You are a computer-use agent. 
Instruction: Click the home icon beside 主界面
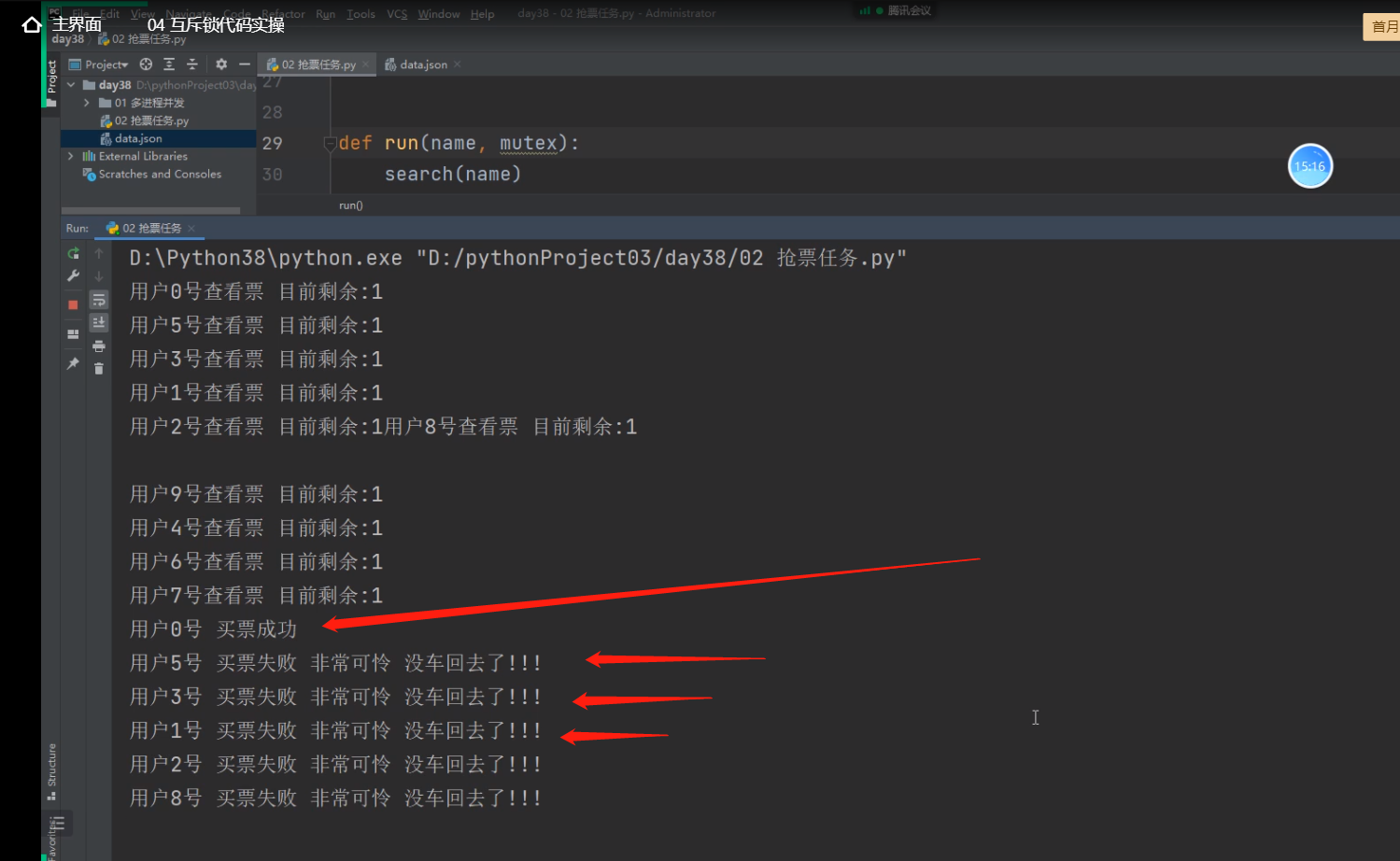point(32,24)
